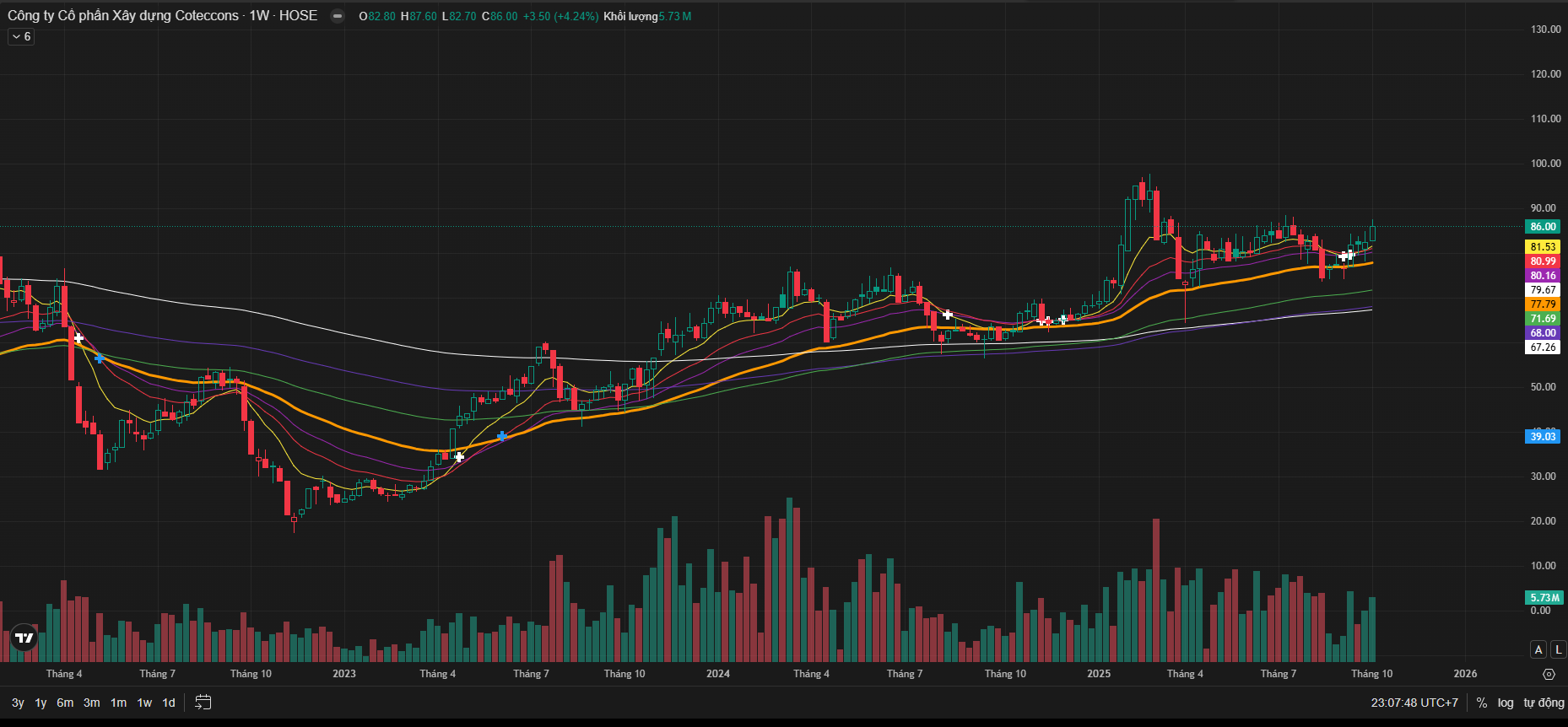Click orange moving average label 77.79
1568x727 pixels.
(x=1544, y=304)
